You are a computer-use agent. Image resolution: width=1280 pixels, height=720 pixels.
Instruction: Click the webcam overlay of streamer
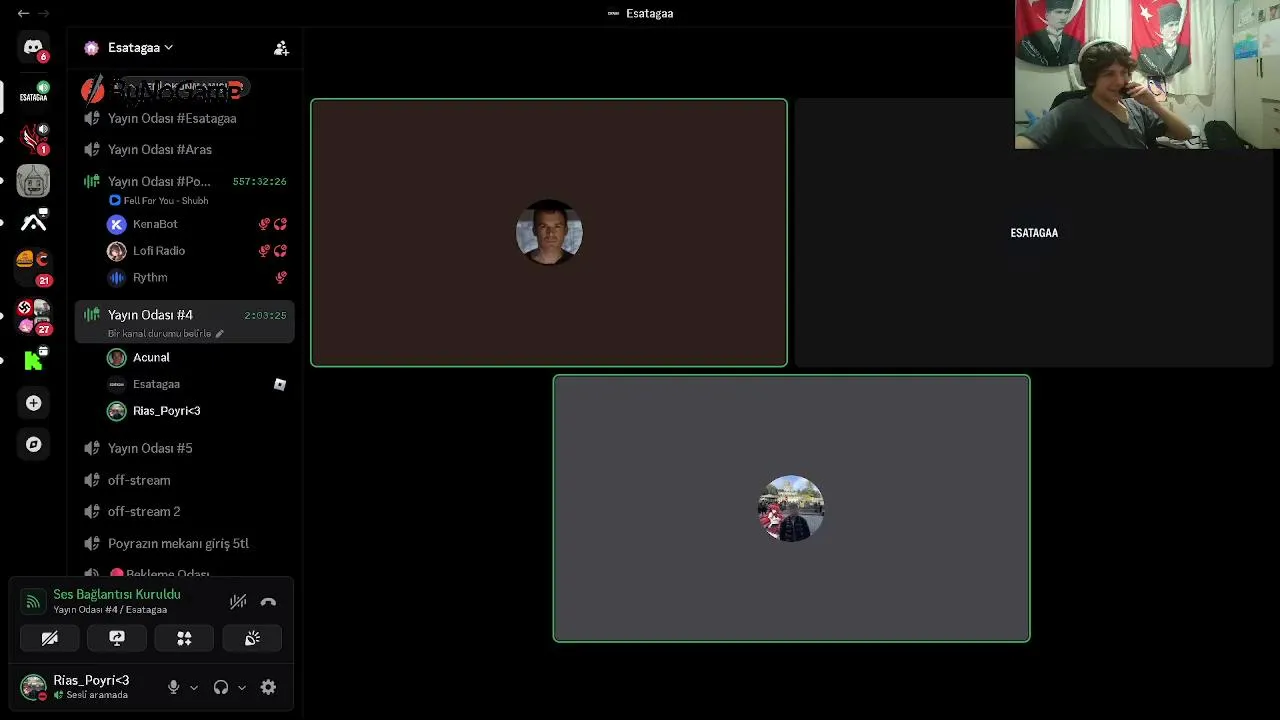(x=1147, y=75)
